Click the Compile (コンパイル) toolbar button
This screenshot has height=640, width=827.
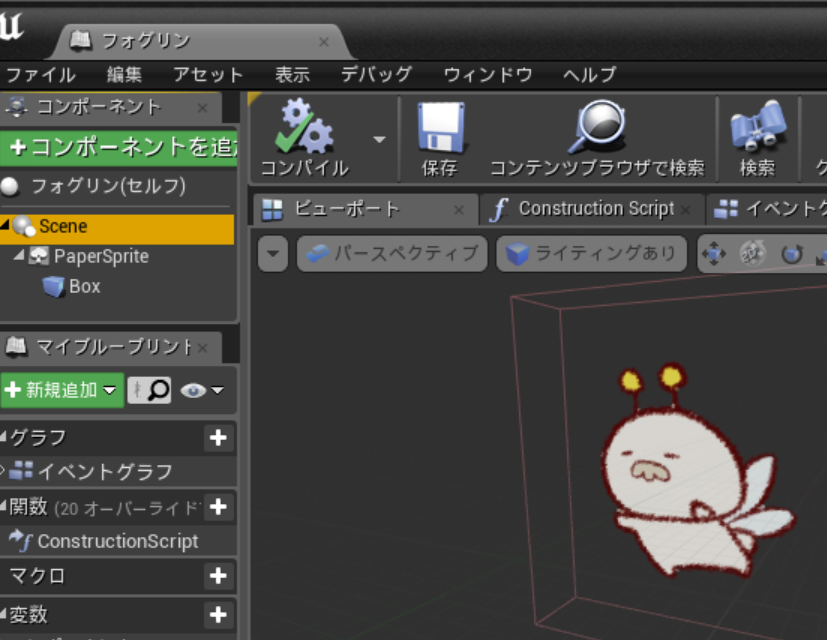coord(305,138)
